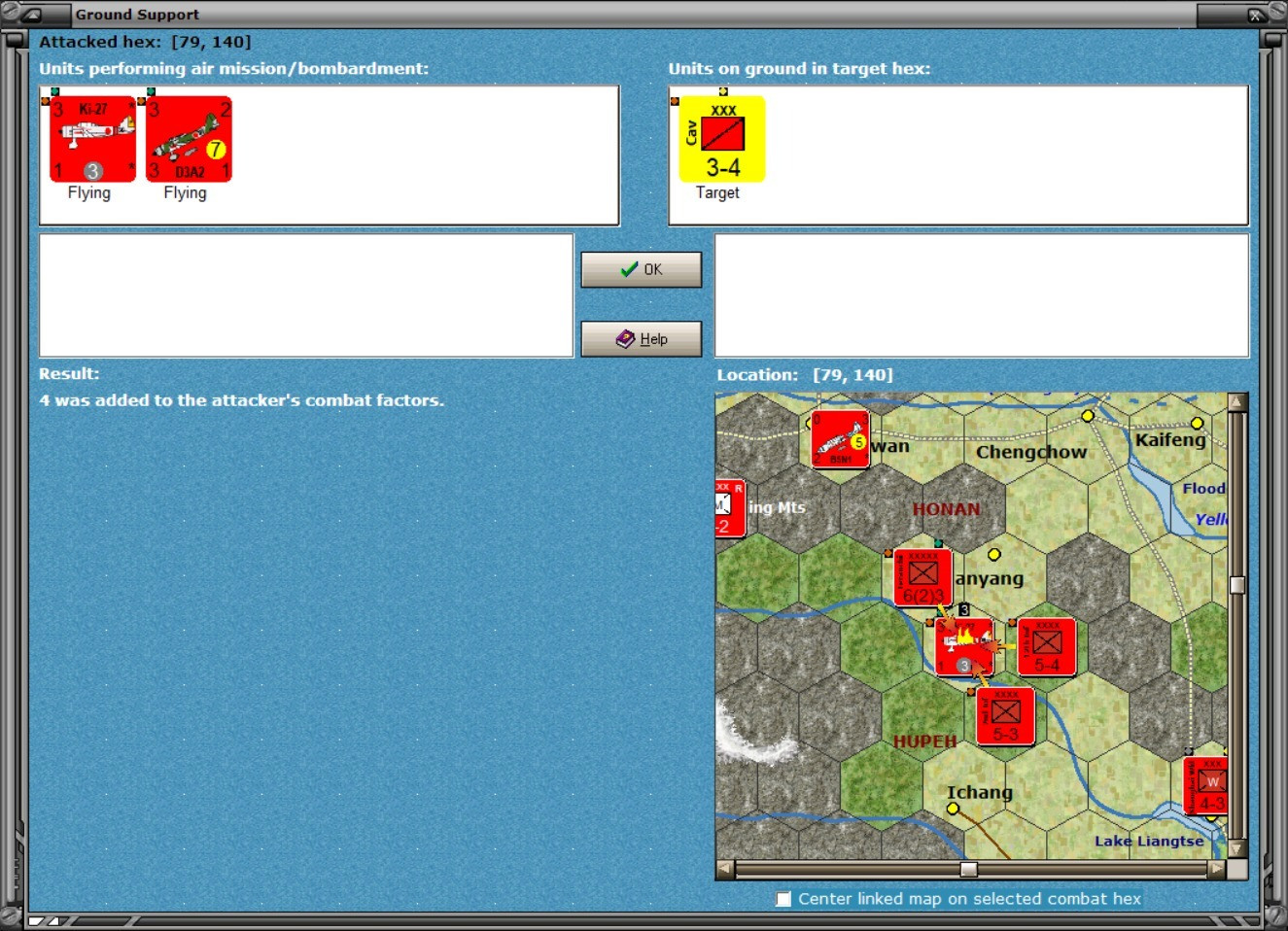Viewport: 1288px width, 931px height.
Task: Click the 5-3 infantry unit on map
Action: [1005, 716]
